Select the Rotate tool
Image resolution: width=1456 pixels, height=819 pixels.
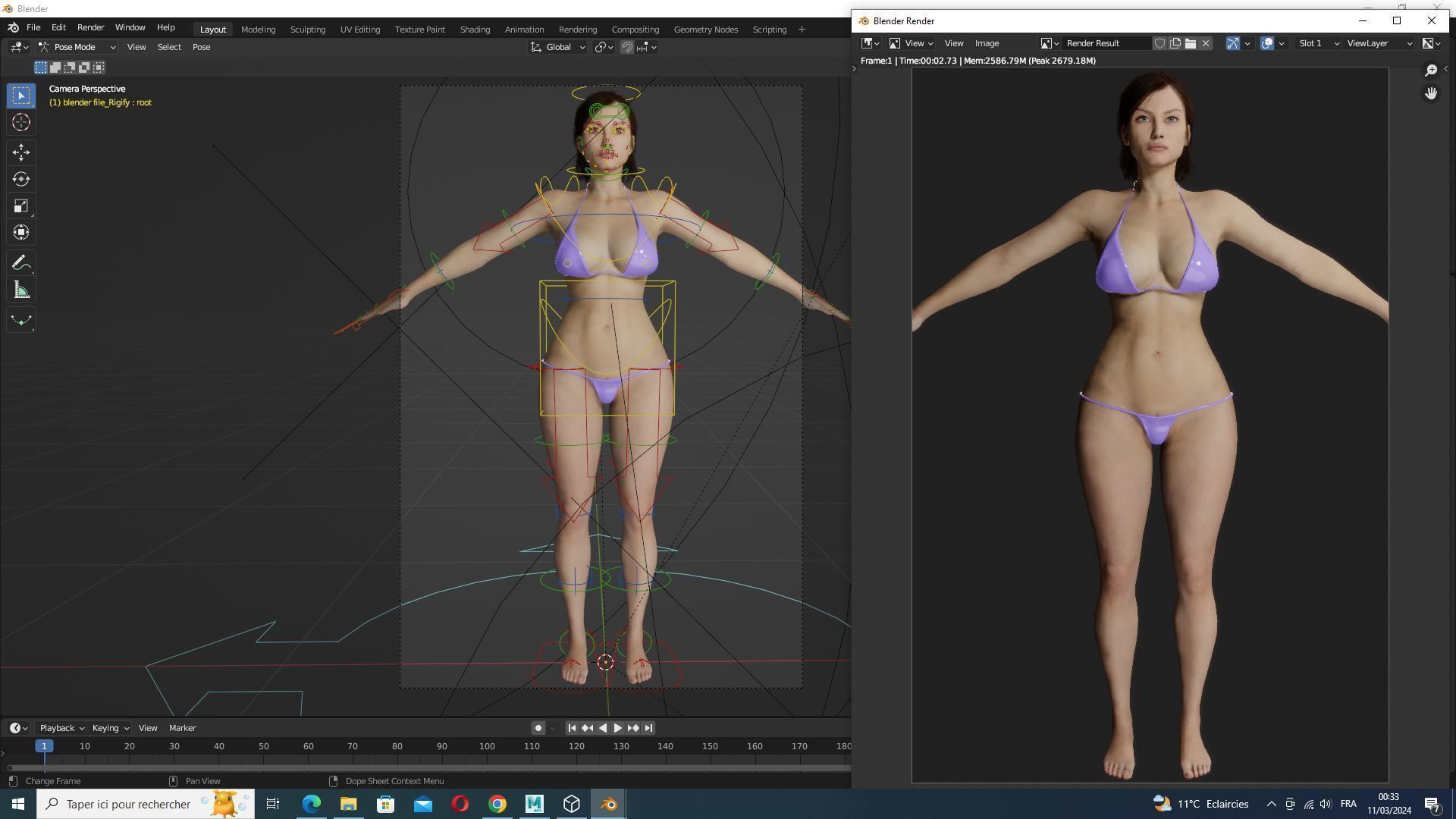click(21, 179)
